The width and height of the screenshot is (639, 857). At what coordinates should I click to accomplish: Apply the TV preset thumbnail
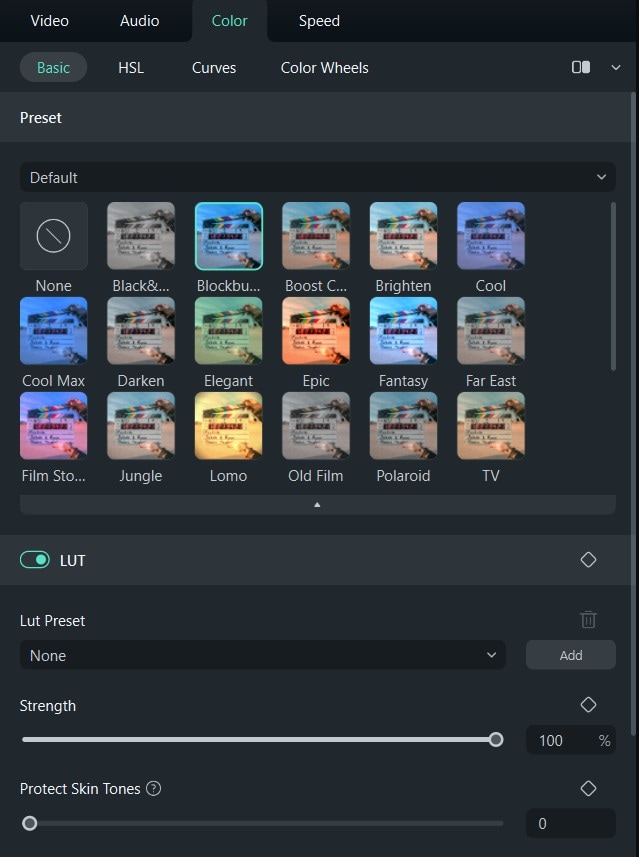(491, 426)
